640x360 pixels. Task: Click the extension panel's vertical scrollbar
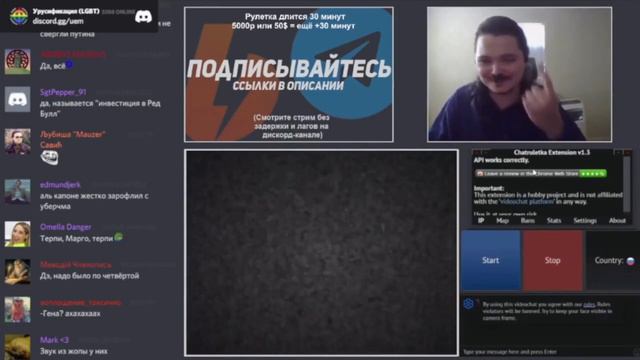pyautogui.click(x=627, y=184)
